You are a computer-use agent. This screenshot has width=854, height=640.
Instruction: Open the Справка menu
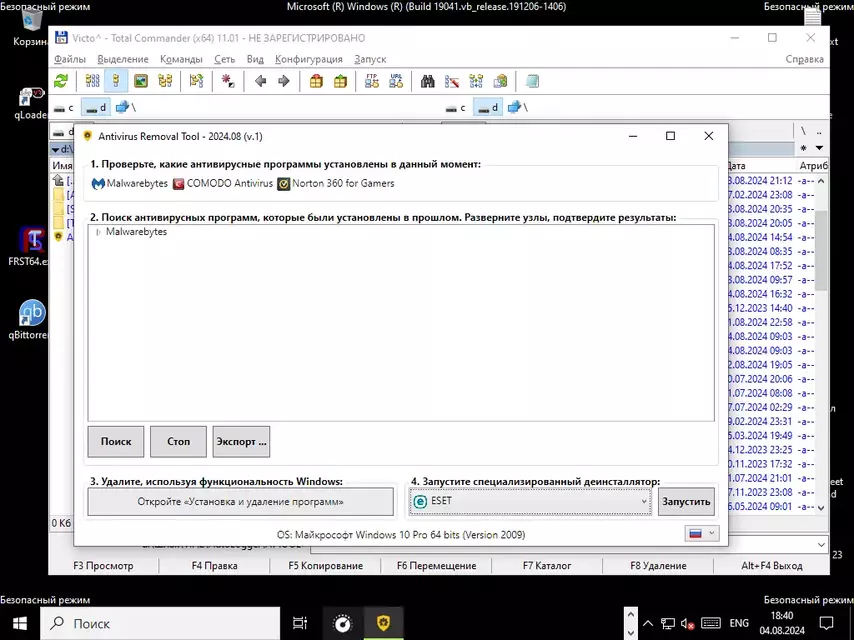pyautogui.click(x=804, y=59)
